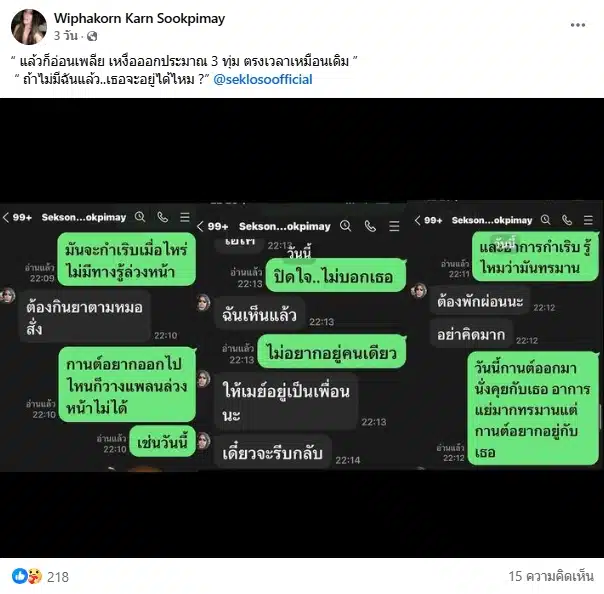This screenshot has width=604, height=594.
Task: Open the three-dot post options menu
Action: (578, 25)
